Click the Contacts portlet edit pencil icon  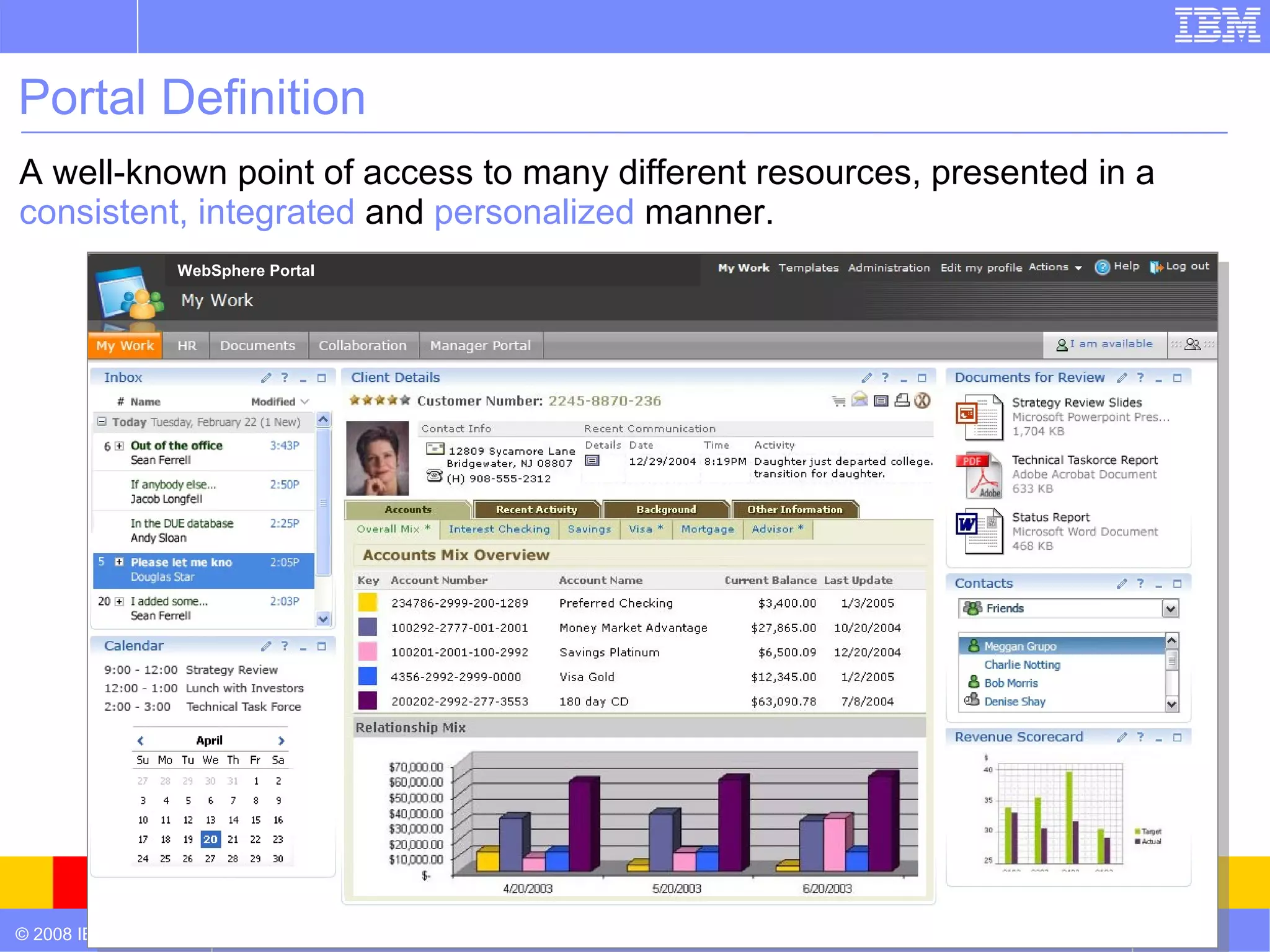point(1121,583)
